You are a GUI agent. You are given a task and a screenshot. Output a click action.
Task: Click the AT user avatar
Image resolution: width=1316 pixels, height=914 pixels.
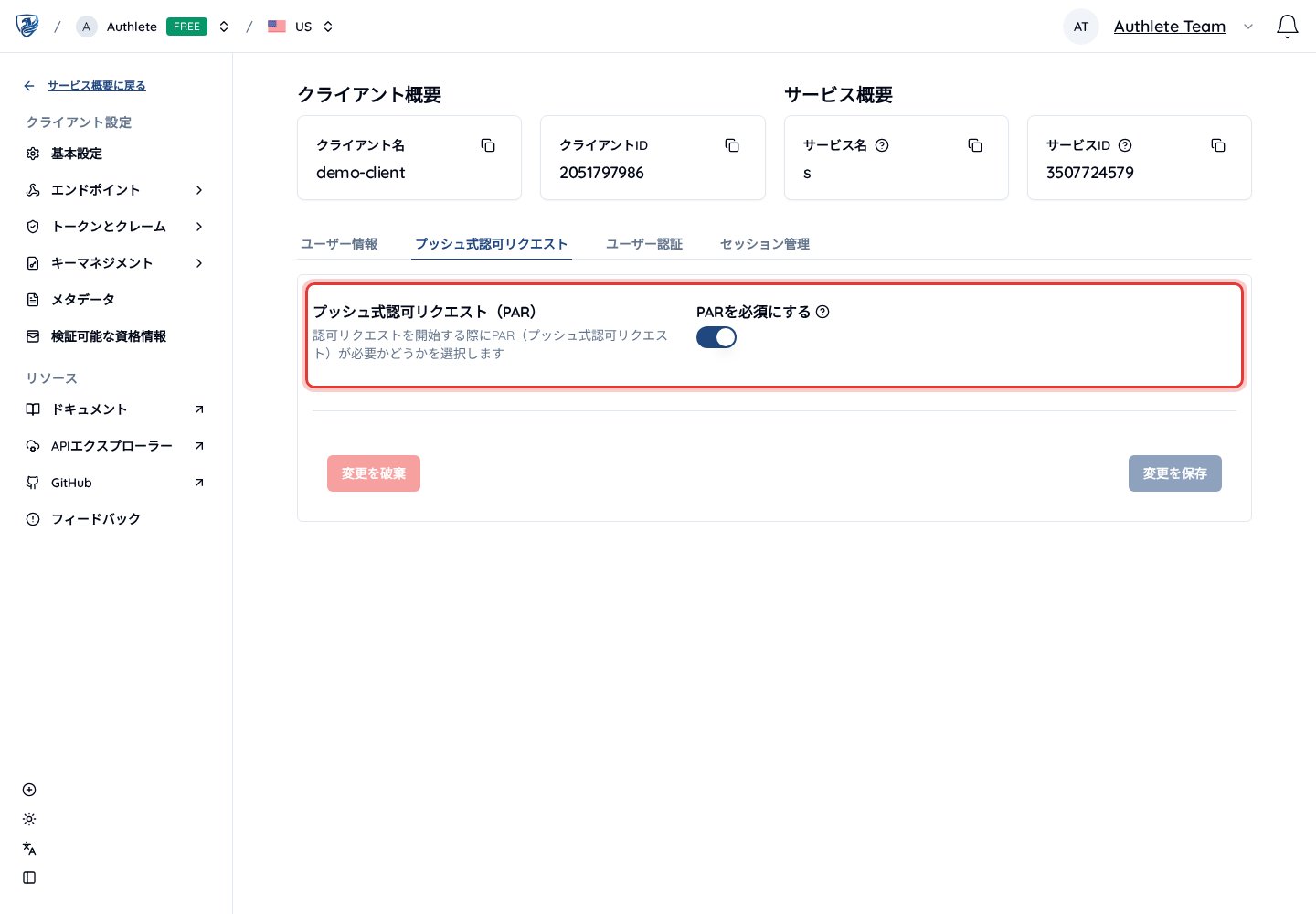tap(1081, 27)
